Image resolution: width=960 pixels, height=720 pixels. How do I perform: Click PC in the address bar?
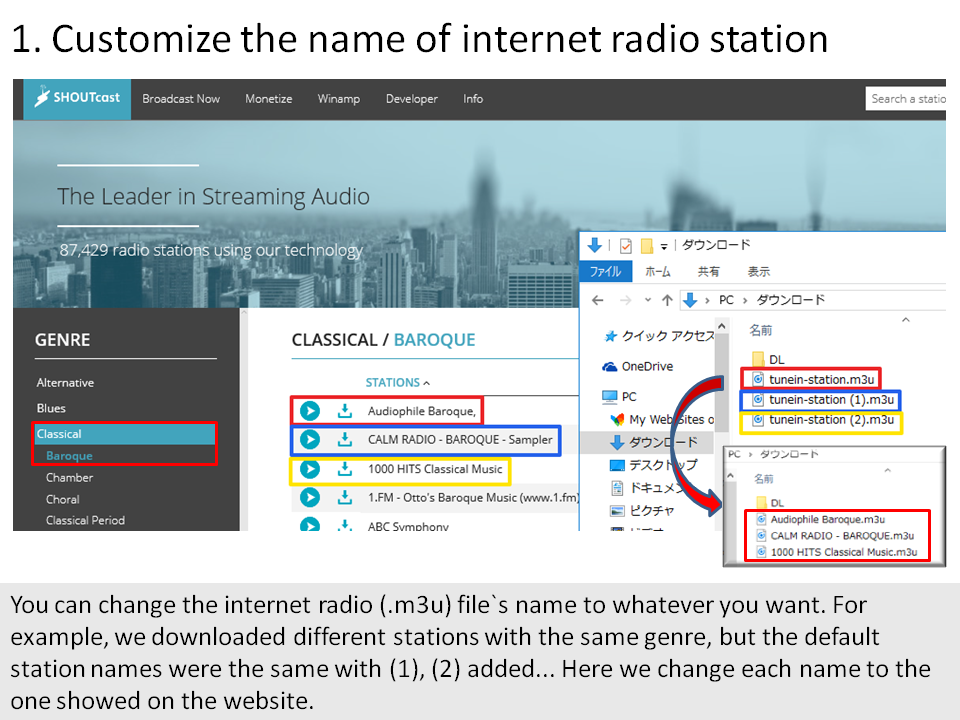[x=726, y=300]
